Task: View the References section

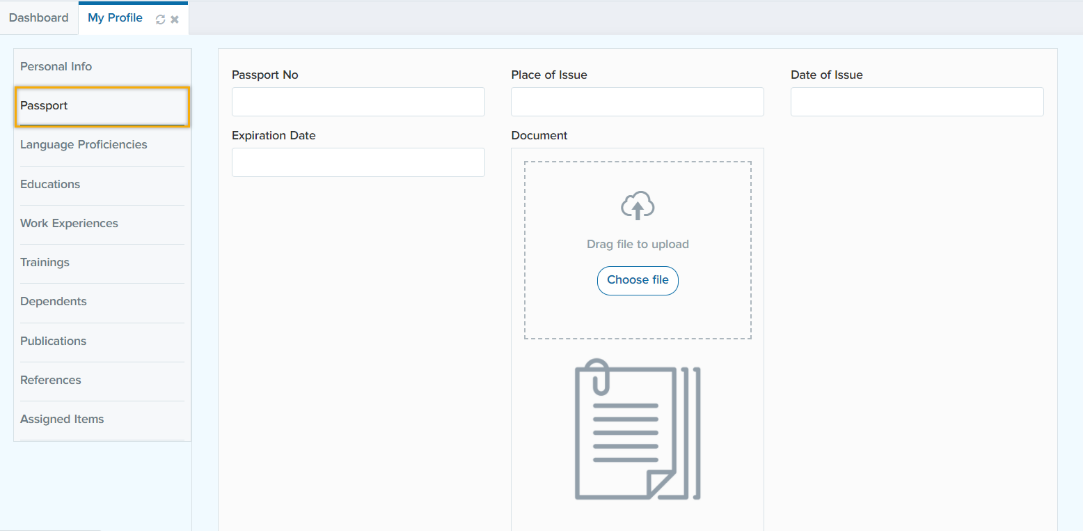Action: (x=51, y=380)
